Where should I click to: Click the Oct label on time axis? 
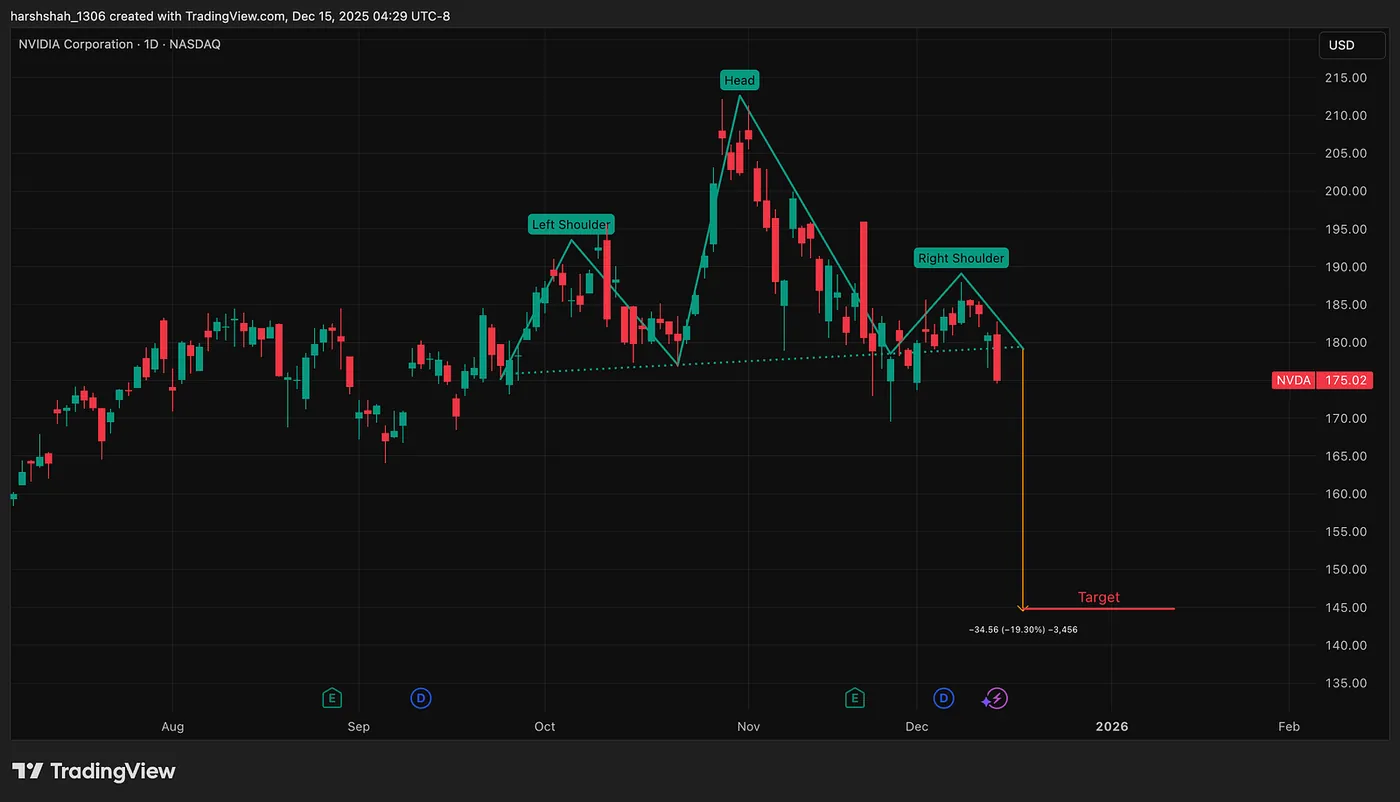[x=545, y=726]
